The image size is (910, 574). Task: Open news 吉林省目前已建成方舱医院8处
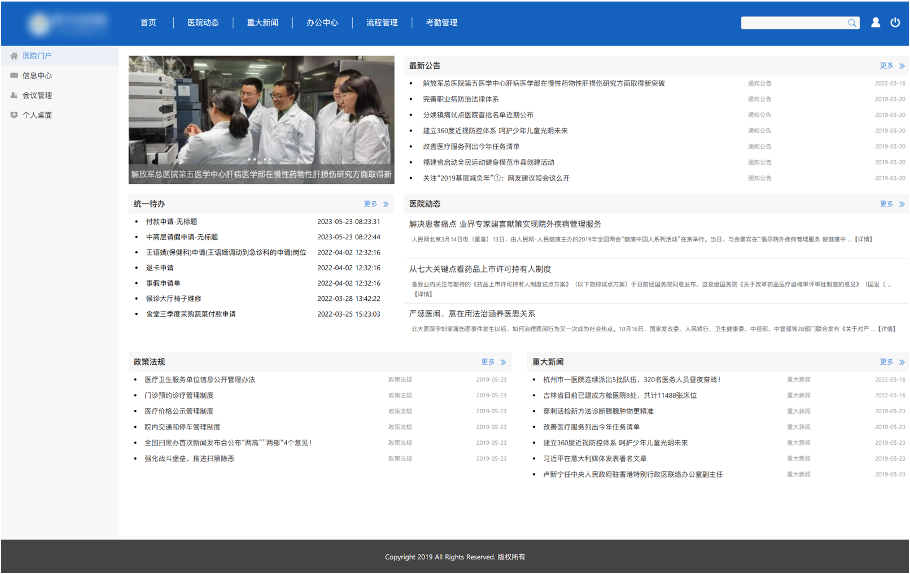620,395
